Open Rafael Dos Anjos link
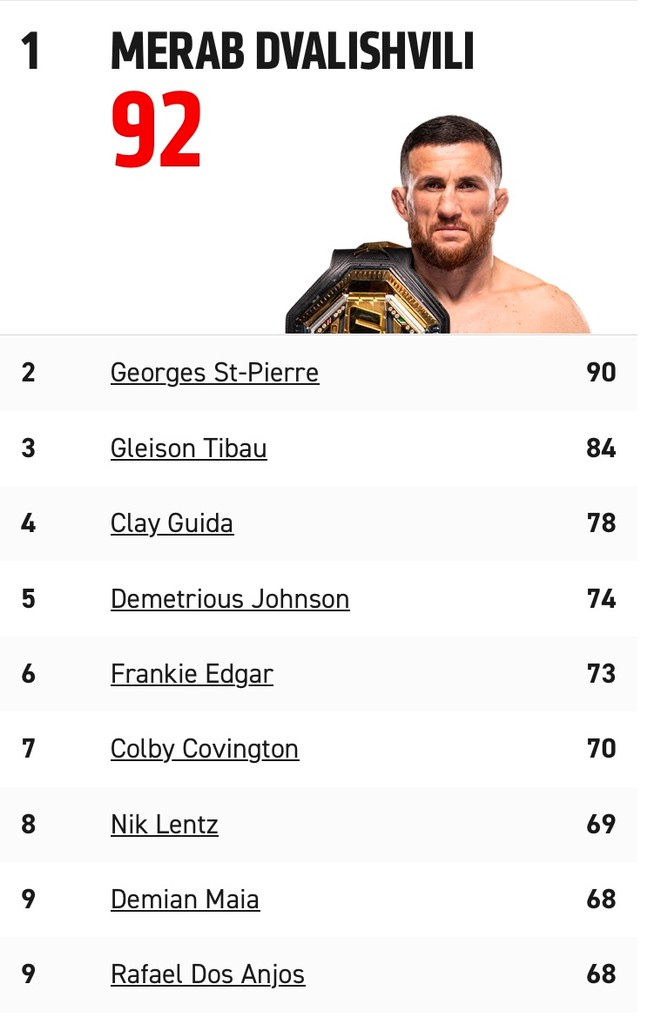Screen dimensions: 657x1024 pos(207,974)
